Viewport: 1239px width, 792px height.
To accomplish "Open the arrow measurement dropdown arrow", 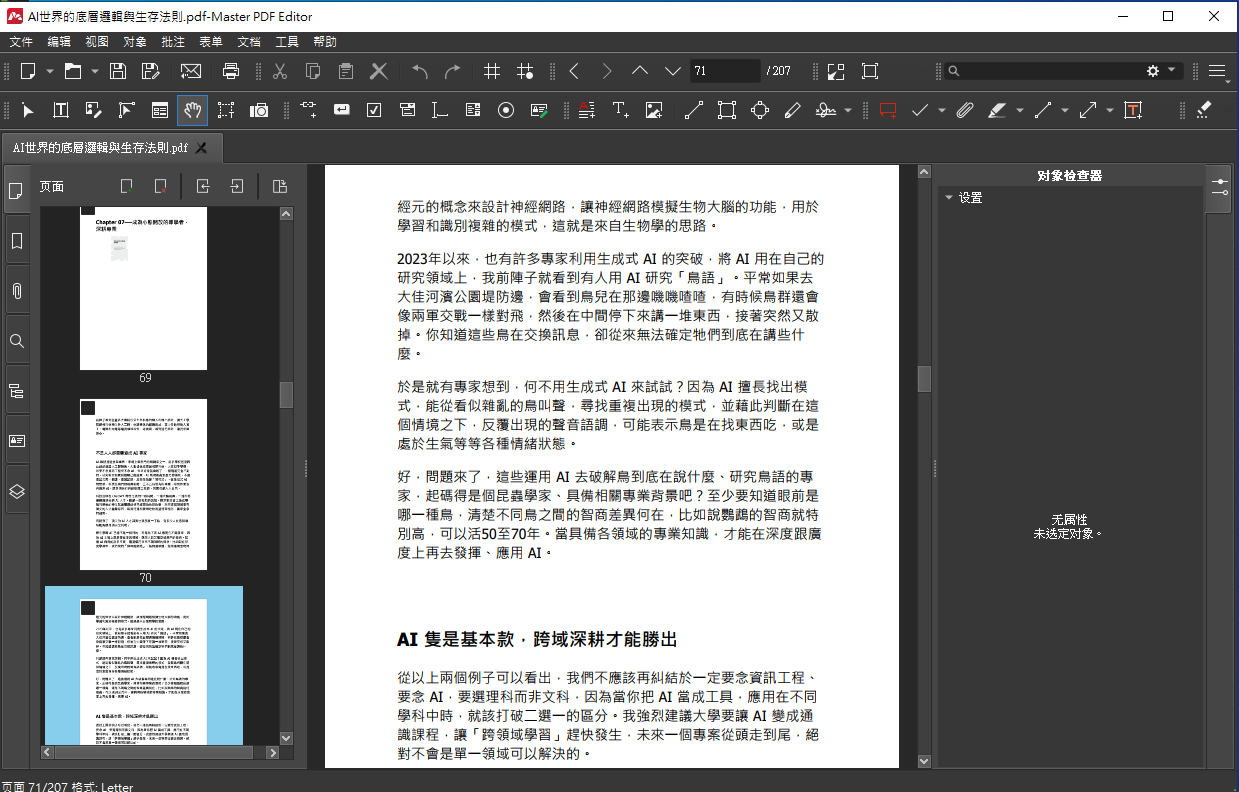I will pyautogui.click(x=1111, y=110).
